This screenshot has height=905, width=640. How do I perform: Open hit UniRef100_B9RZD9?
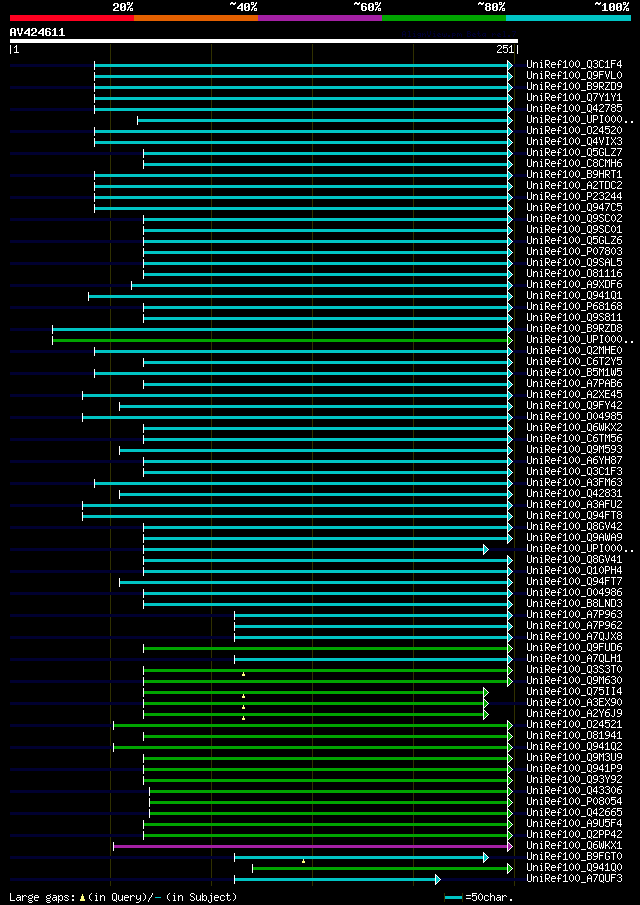(x=574, y=87)
